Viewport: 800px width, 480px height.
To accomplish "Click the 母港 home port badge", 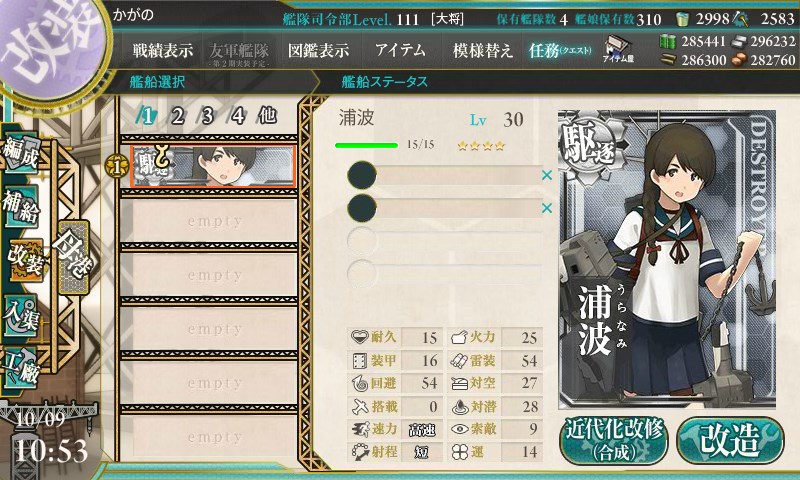I will click(x=74, y=257).
